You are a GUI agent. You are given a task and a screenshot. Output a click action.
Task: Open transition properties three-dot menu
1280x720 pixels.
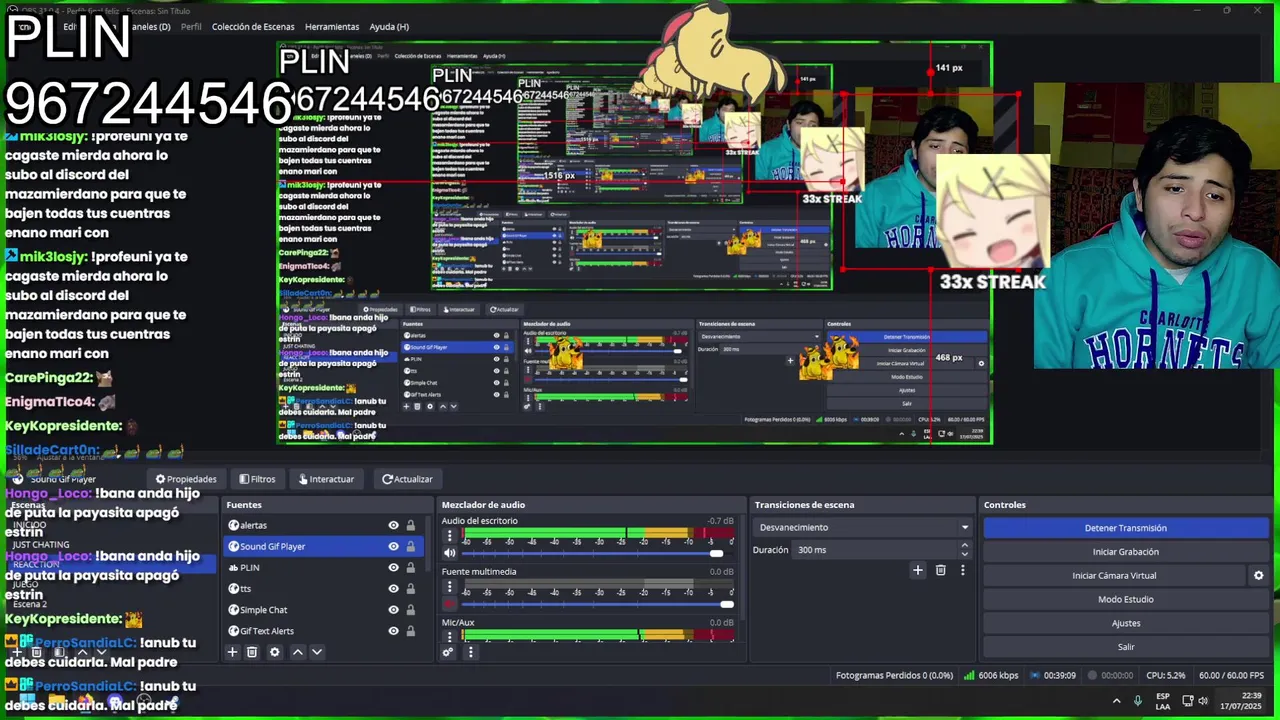(x=962, y=570)
